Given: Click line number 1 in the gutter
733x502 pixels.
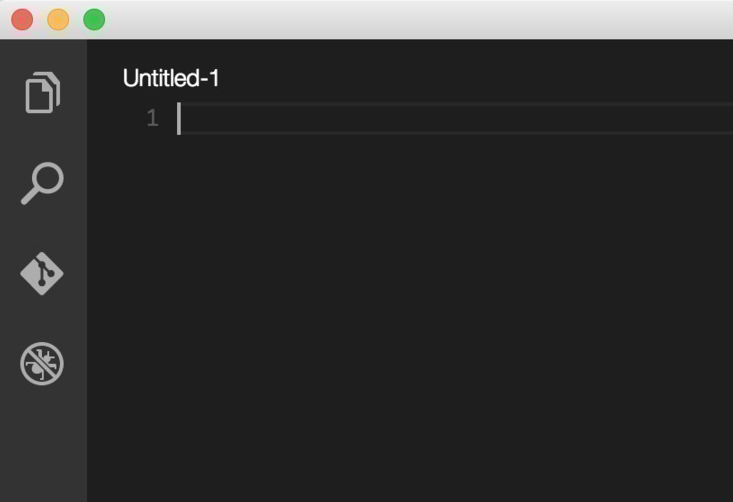Looking at the screenshot, I should [x=152, y=118].
